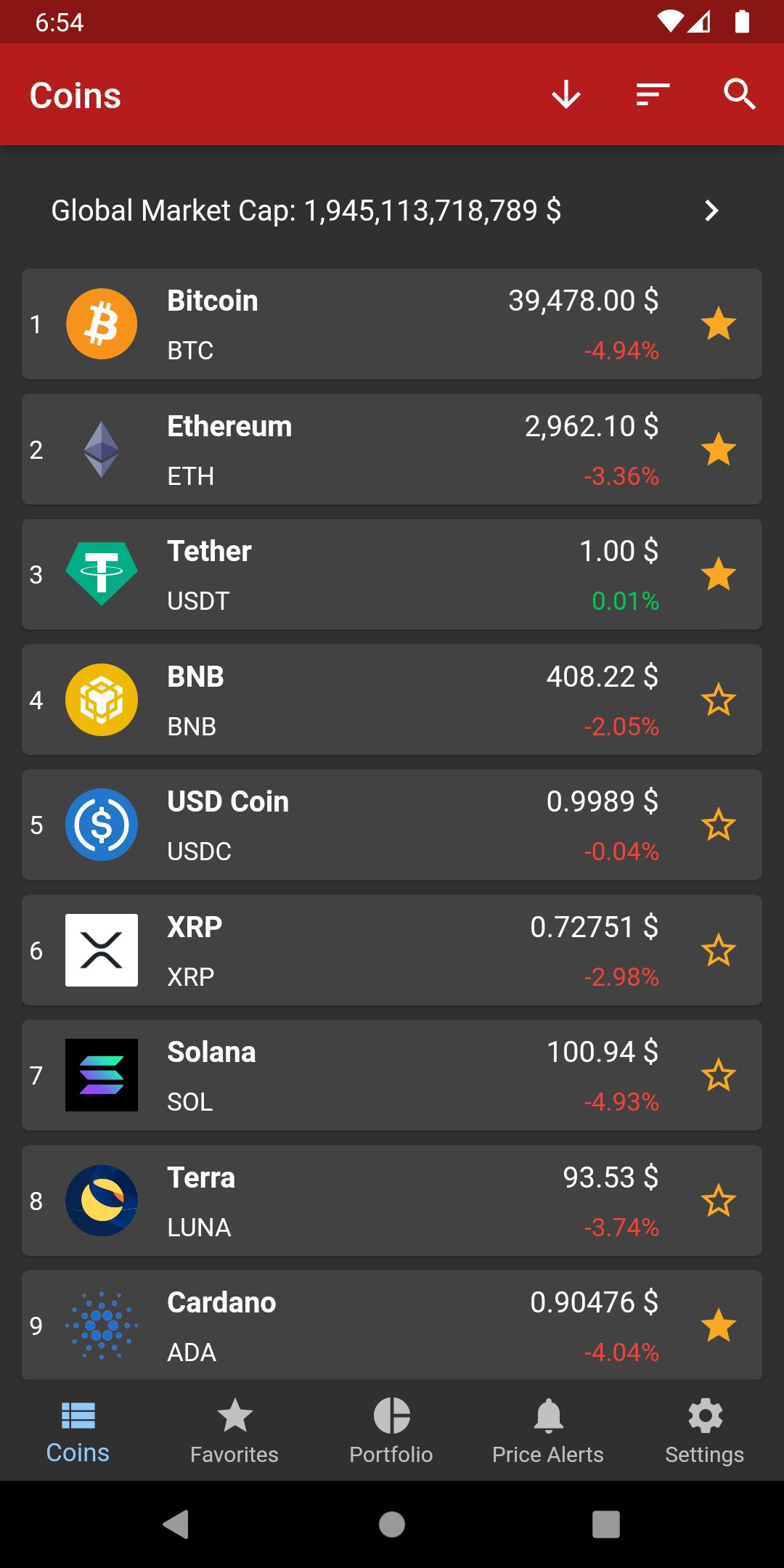
Task: Tap the down arrow in toolbar
Action: pos(565,94)
